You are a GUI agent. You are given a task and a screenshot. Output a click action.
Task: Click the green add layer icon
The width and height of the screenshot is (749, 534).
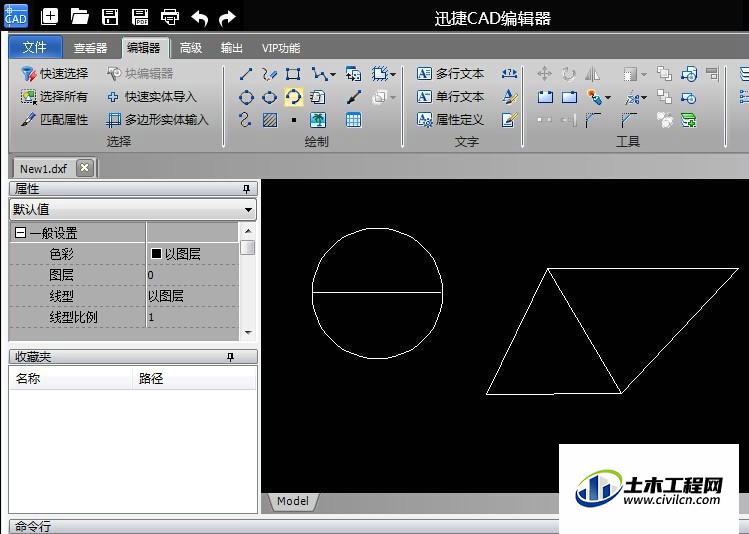point(688,120)
